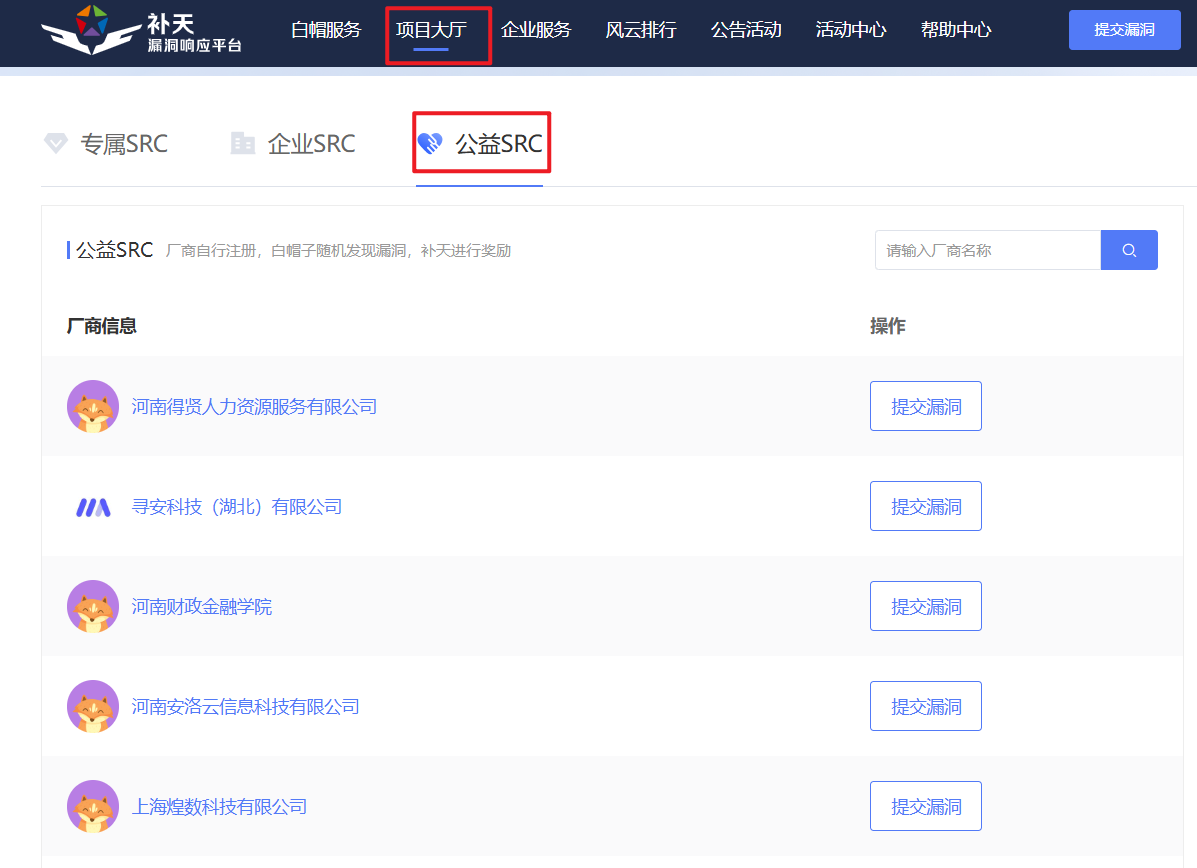Open the 风云排行 menu
The height and width of the screenshot is (868, 1197).
coord(641,30)
